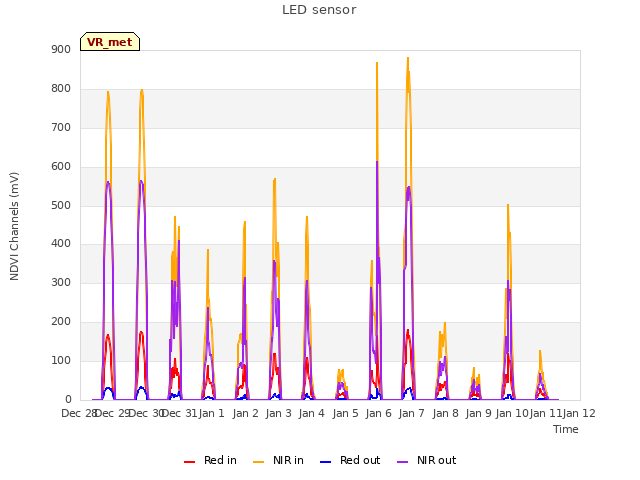Click the 800 y-axis tick label

pos(61,89)
